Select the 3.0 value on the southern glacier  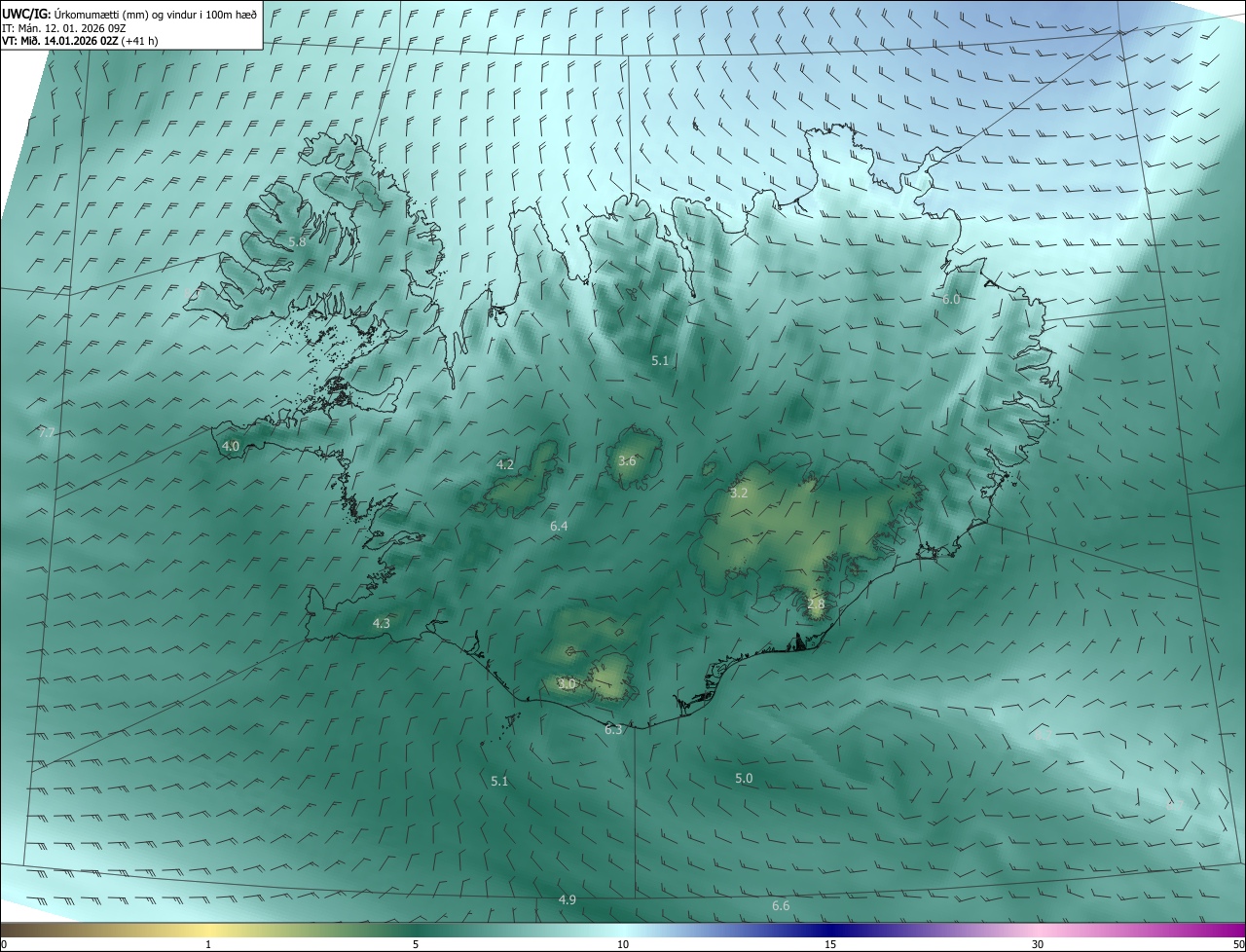567,684
